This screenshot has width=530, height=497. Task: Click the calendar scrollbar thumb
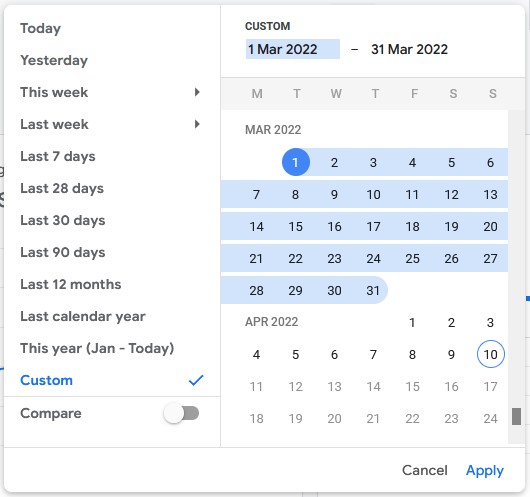point(516,416)
